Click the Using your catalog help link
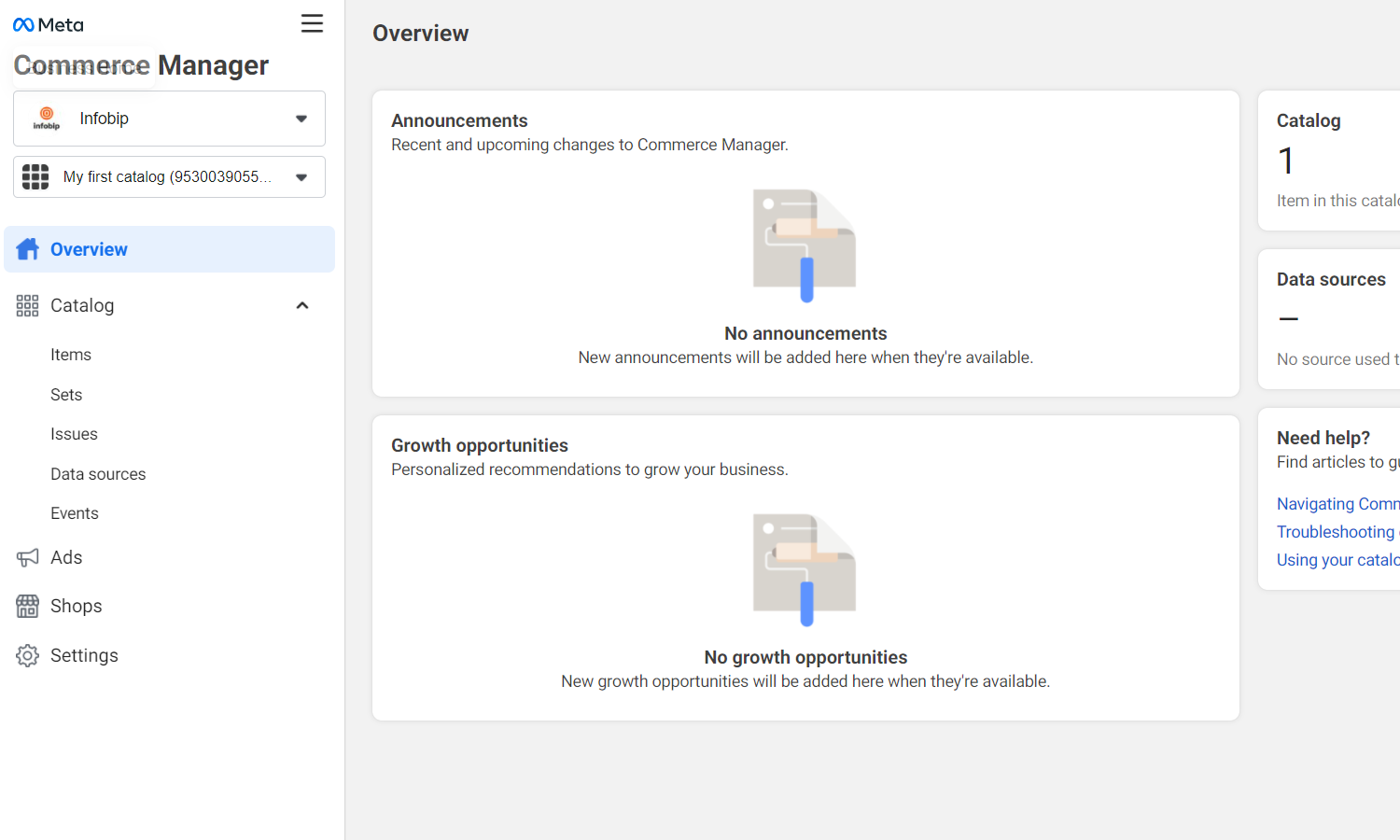 coord(1337,560)
